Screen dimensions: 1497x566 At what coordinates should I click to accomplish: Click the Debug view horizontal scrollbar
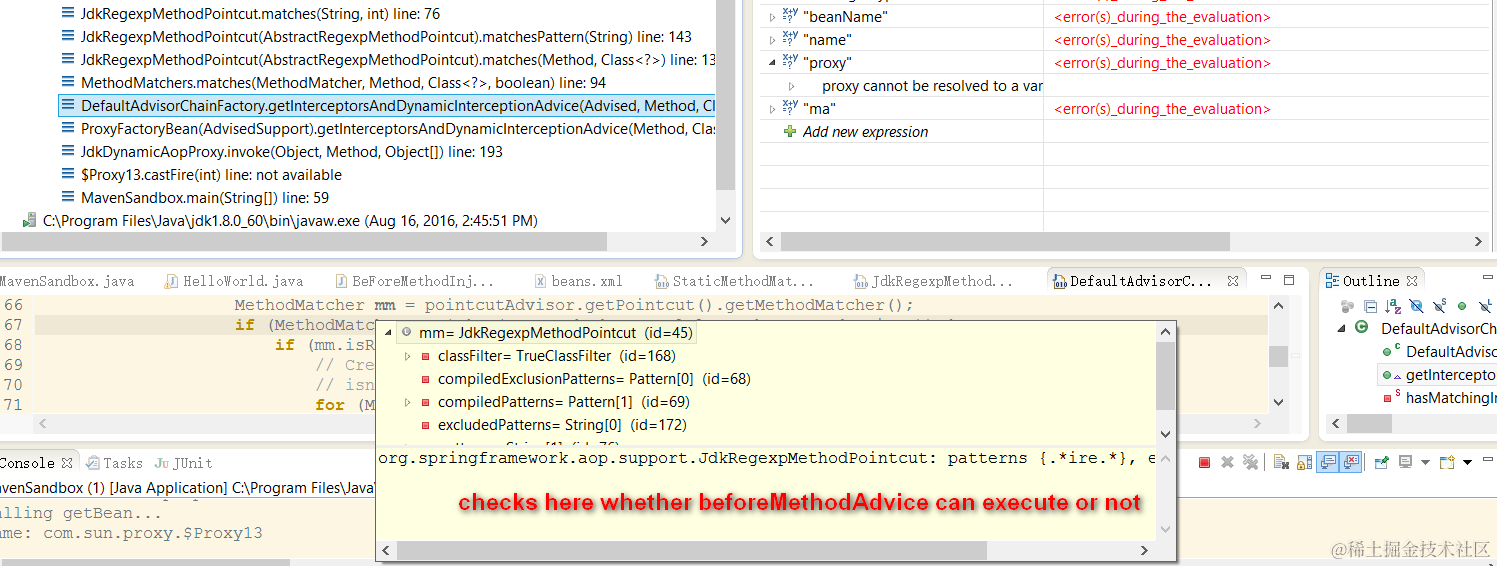[304, 242]
